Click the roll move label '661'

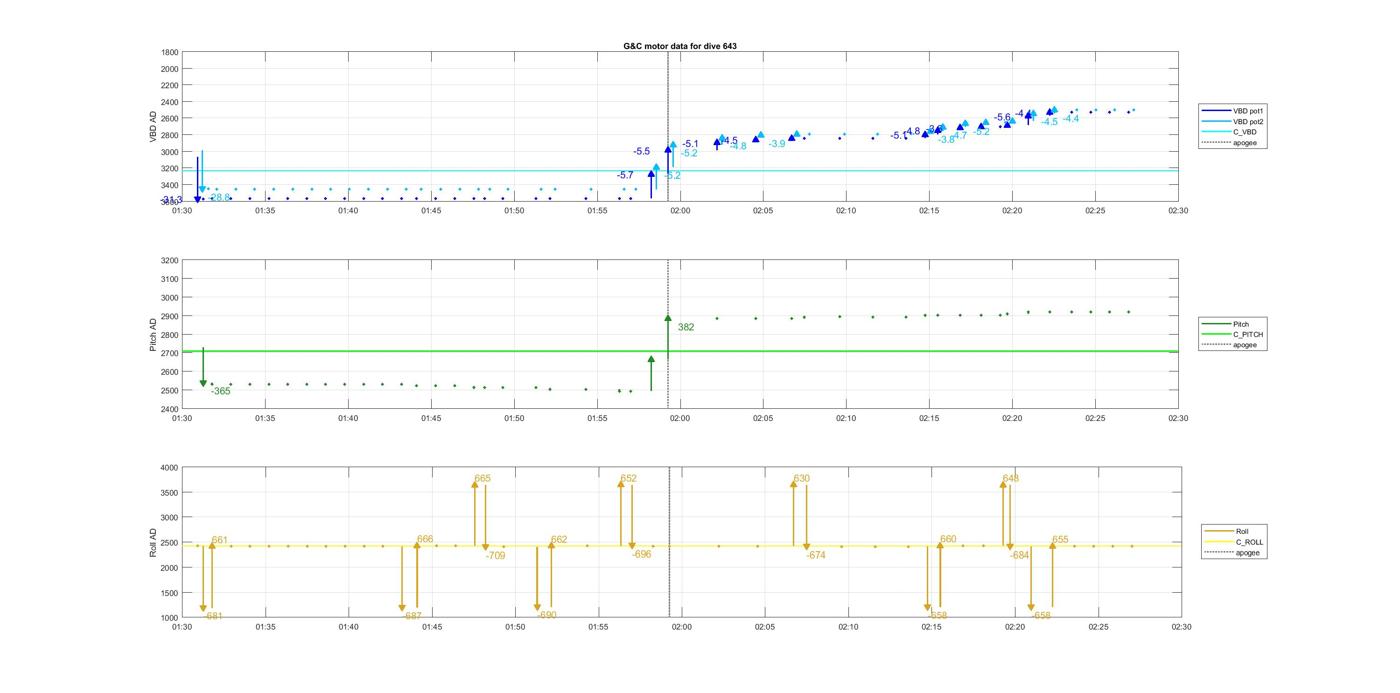(220, 540)
